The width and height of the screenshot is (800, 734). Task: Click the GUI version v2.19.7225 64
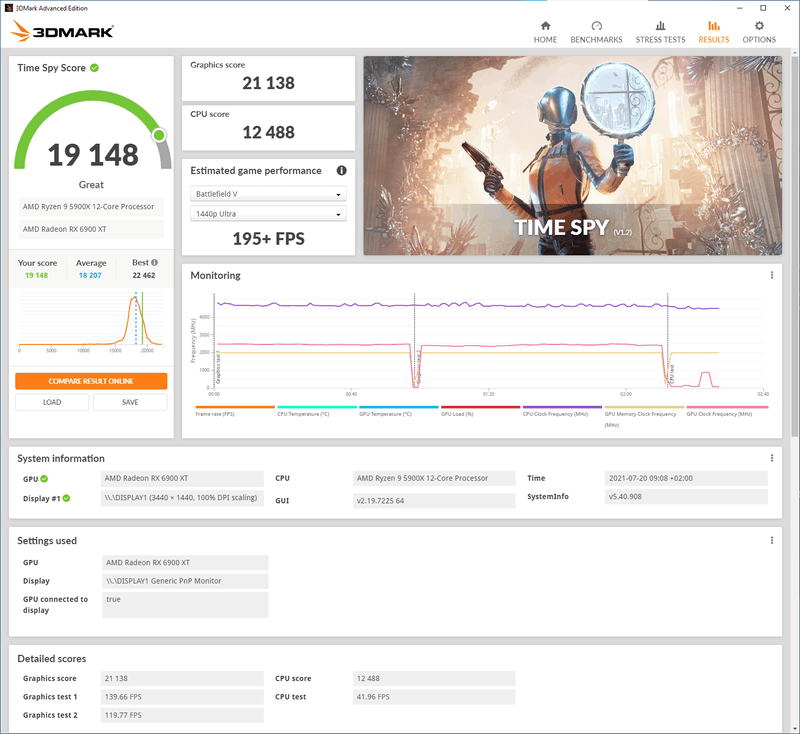434,501
